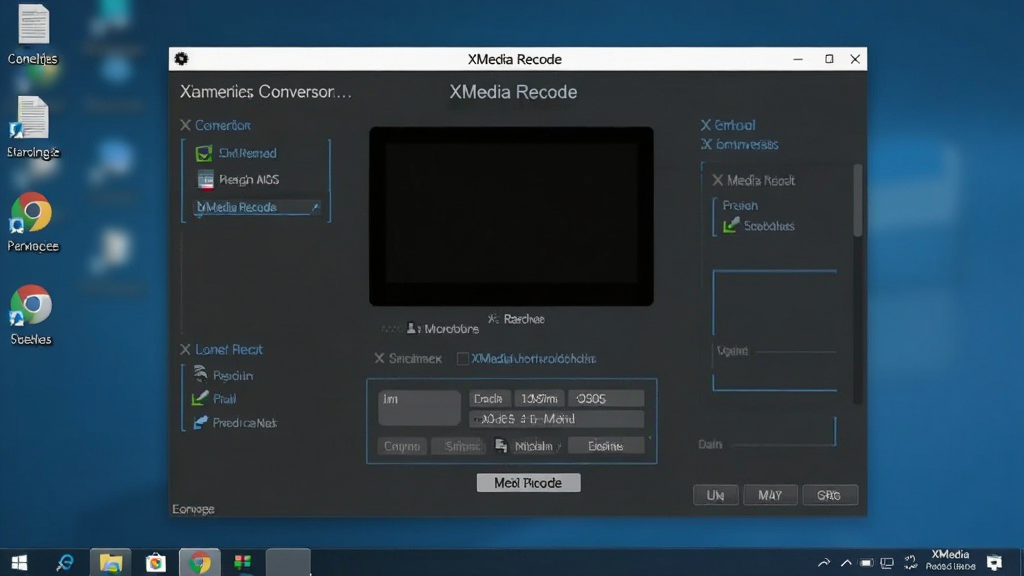The width and height of the screenshot is (1024, 576).
Task: Click the Coypno button
Action: [402, 446]
